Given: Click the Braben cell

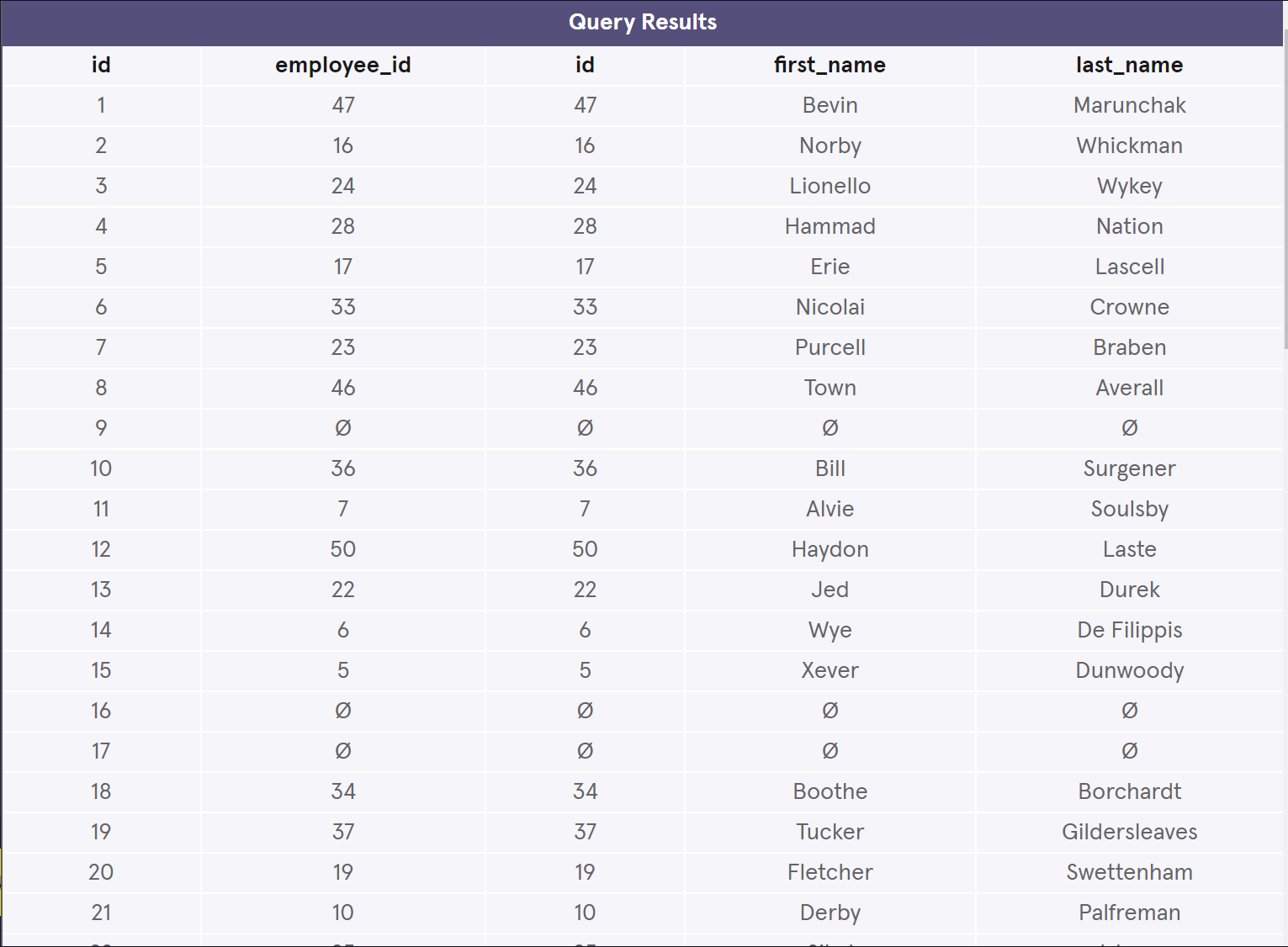Looking at the screenshot, I should pos(1130,348).
